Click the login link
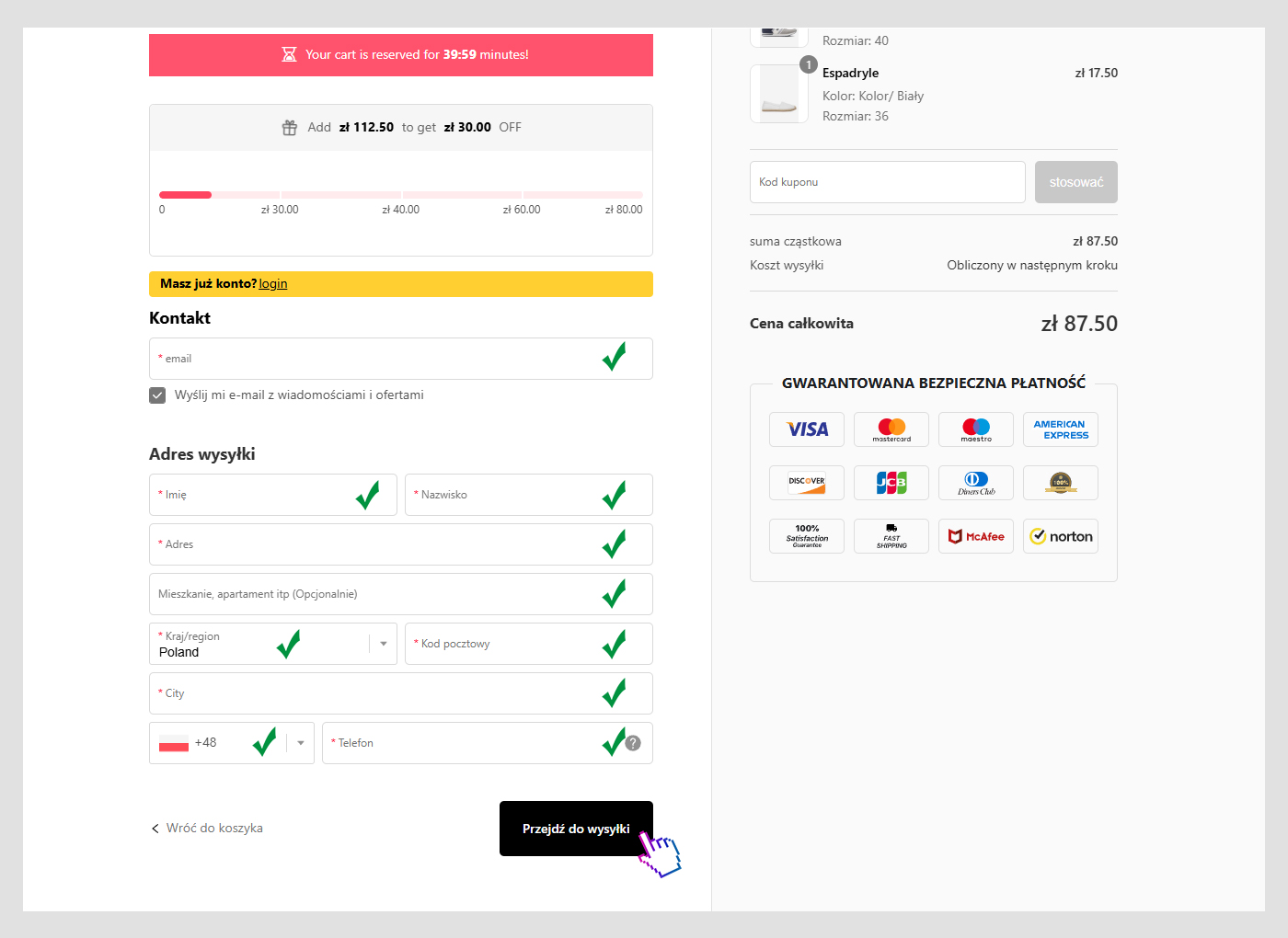This screenshot has width=1288, height=938. pos(273,284)
